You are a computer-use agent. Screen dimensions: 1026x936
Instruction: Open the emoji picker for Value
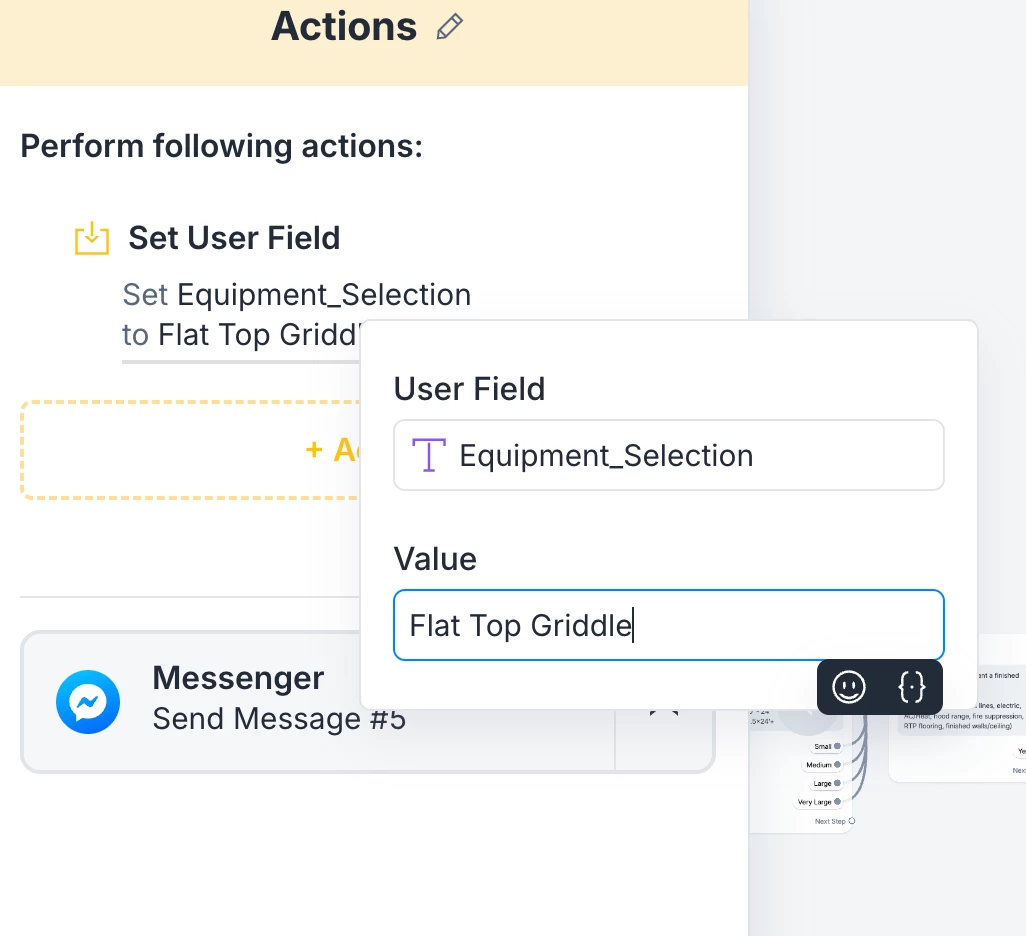[x=849, y=687]
